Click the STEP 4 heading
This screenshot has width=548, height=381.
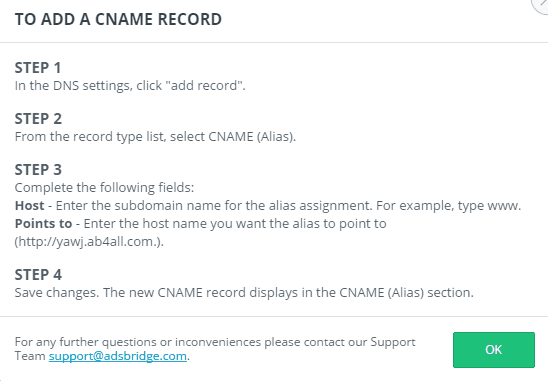tap(38, 275)
